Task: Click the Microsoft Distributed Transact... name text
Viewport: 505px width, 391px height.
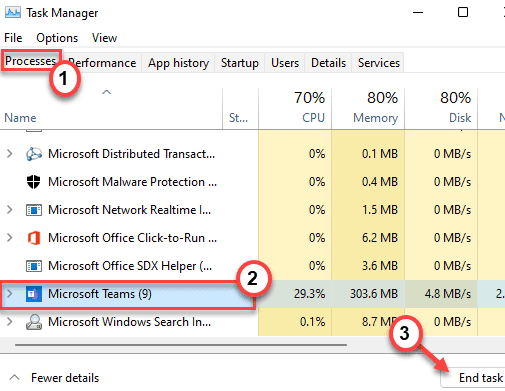Action: coord(131,154)
